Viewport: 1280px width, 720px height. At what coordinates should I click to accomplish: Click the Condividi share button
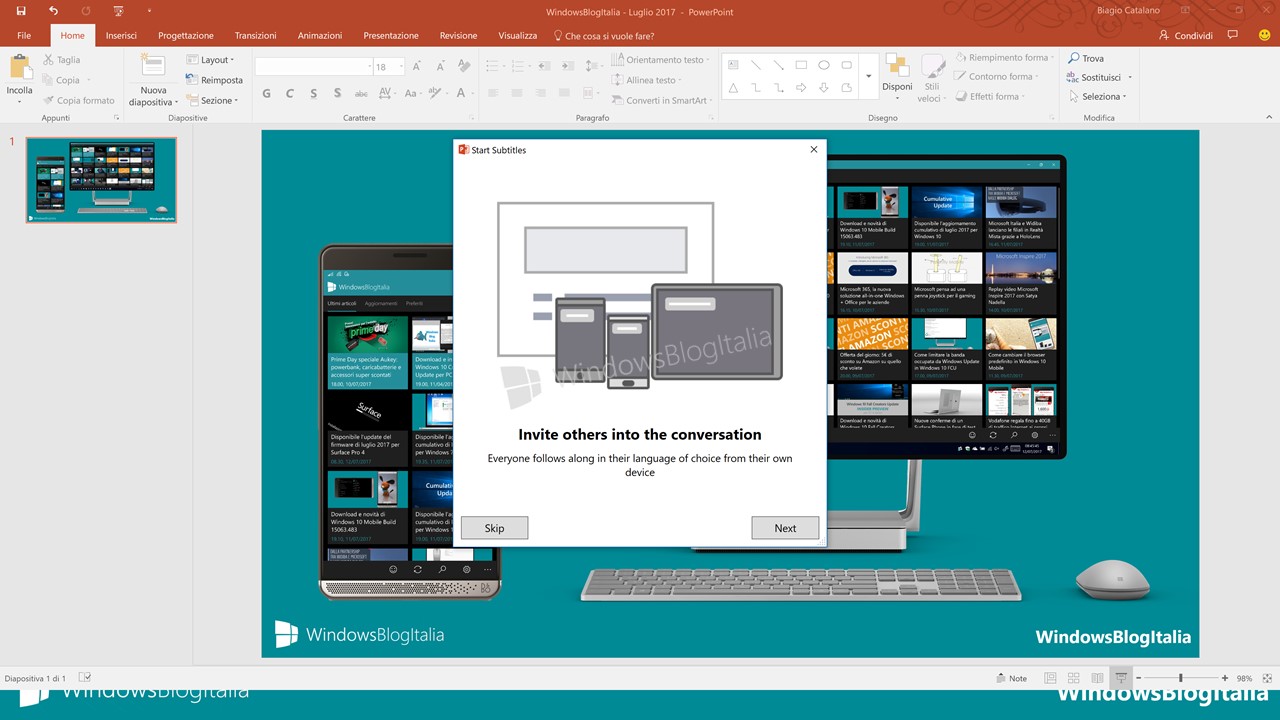coord(1185,35)
